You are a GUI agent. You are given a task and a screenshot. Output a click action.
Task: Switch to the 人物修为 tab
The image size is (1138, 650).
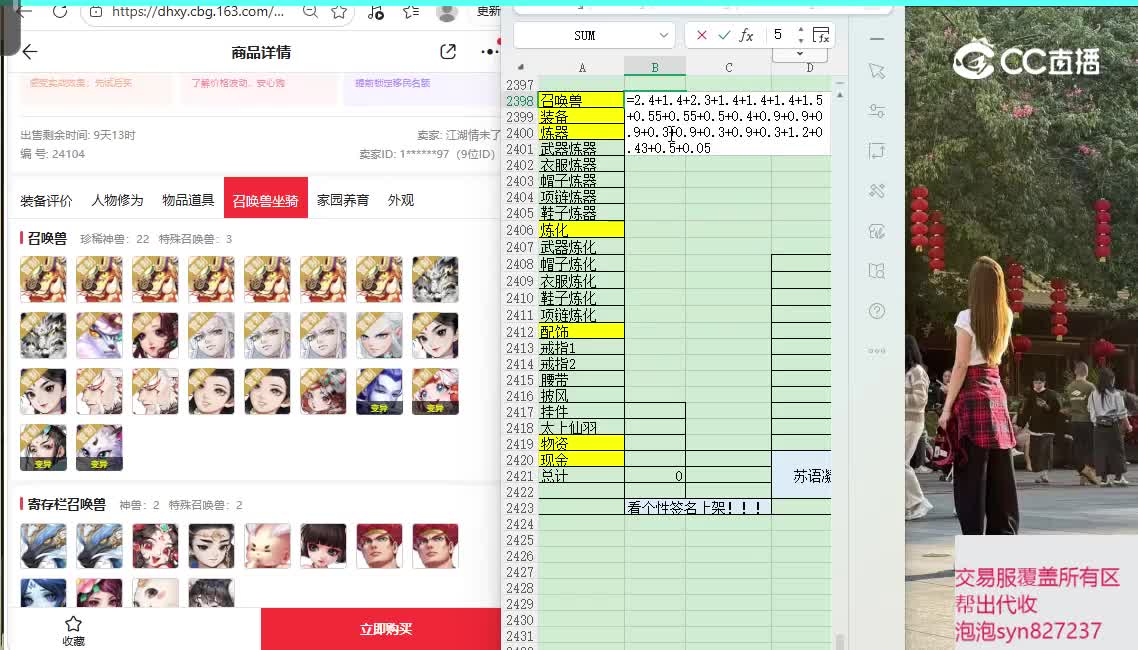point(117,200)
